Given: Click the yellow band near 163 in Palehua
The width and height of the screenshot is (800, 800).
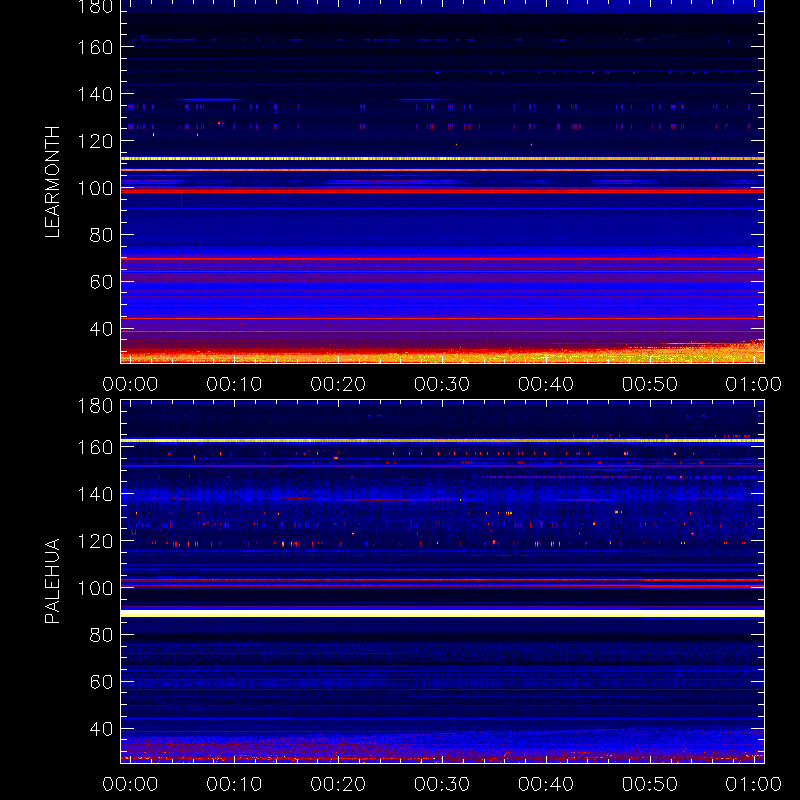Looking at the screenshot, I should pyautogui.click(x=442, y=440).
